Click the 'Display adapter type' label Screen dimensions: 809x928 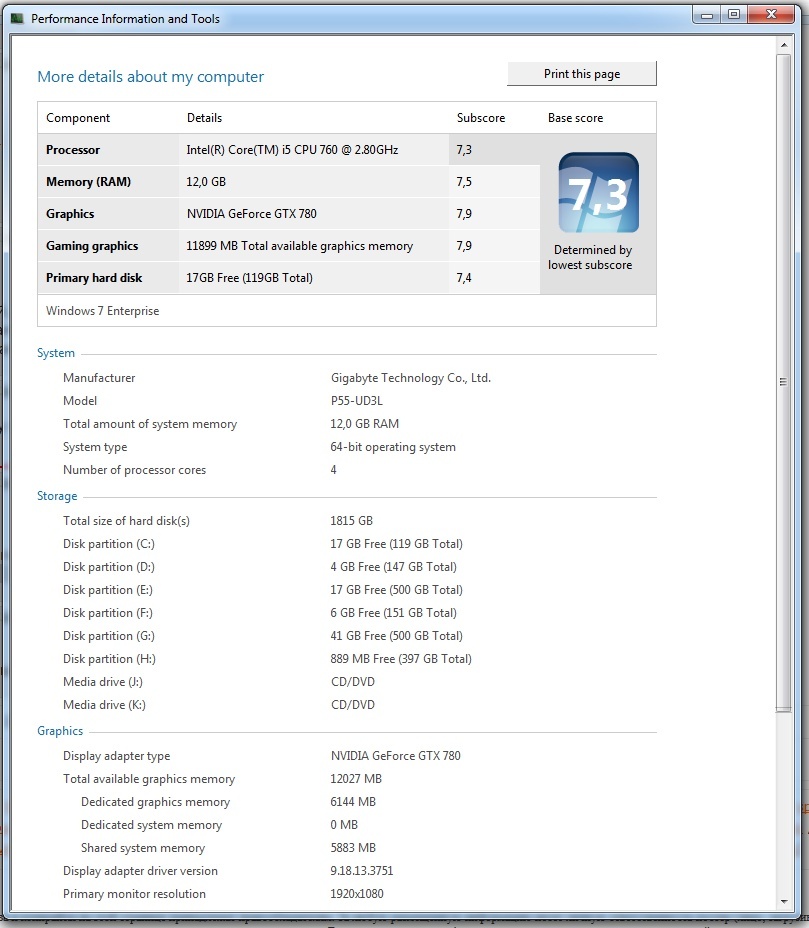117,756
